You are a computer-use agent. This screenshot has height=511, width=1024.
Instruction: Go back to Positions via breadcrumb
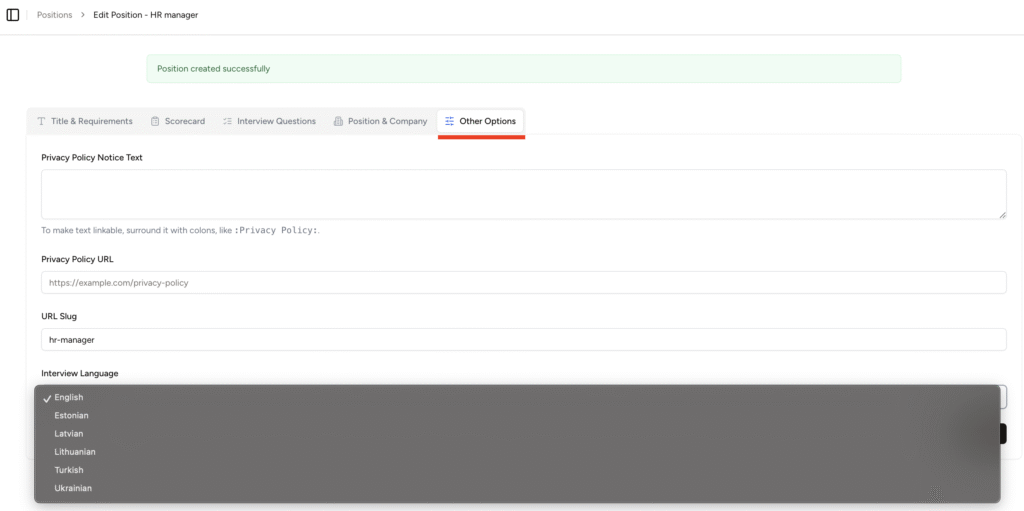pos(54,15)
